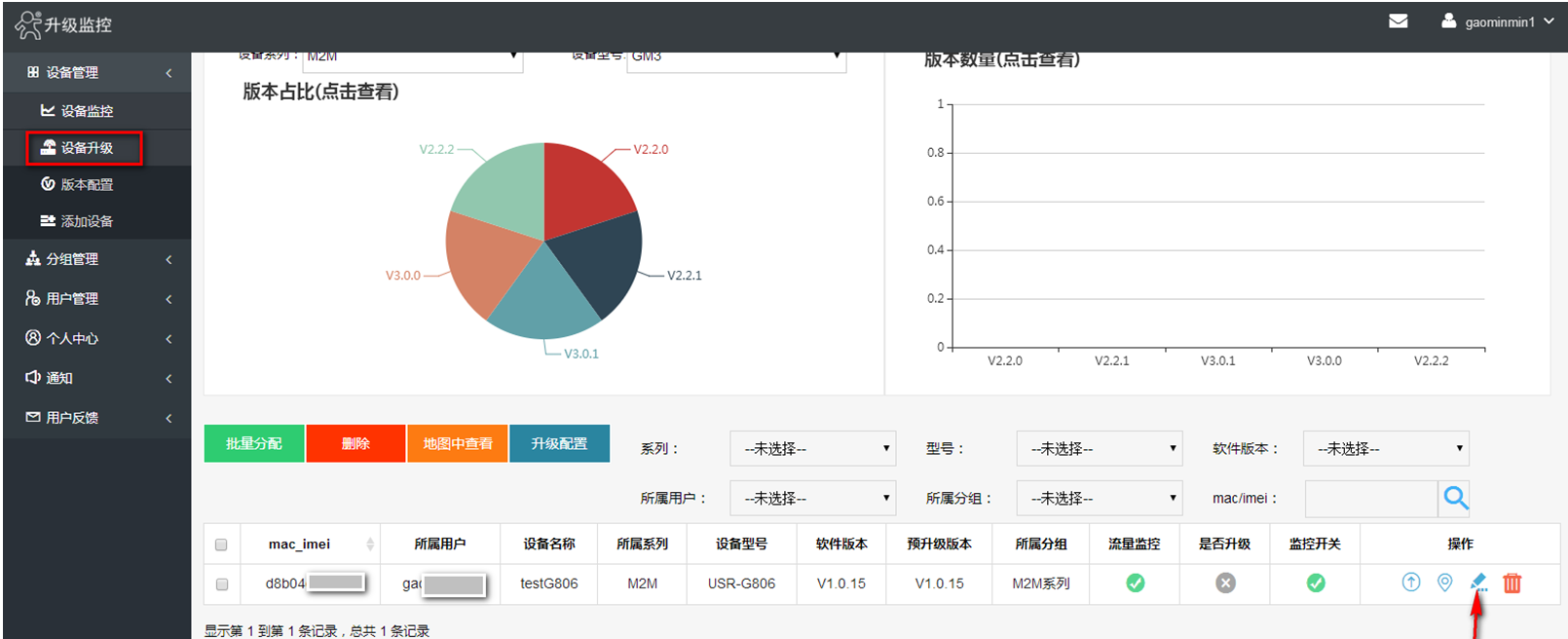Click the mail envelope icon in header
1568x639 pixels.
pos(1398,21)
